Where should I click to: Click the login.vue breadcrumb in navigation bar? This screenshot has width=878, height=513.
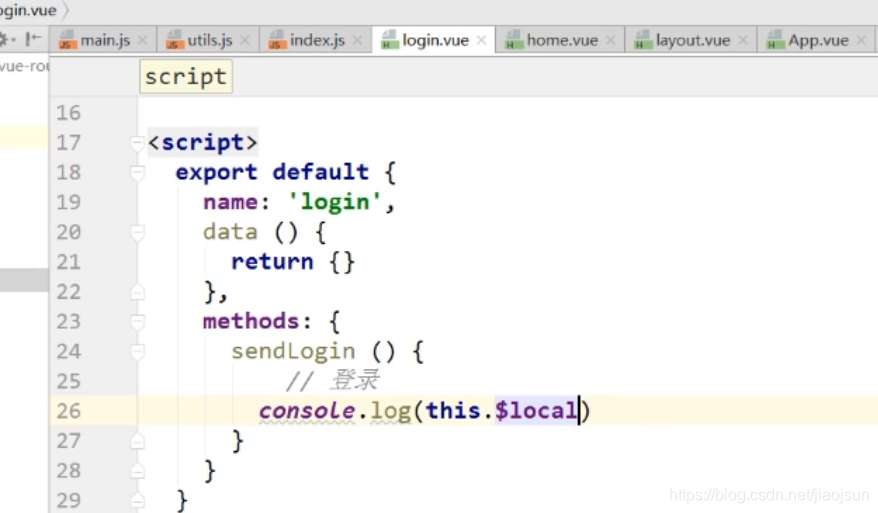tap(28, 10)
